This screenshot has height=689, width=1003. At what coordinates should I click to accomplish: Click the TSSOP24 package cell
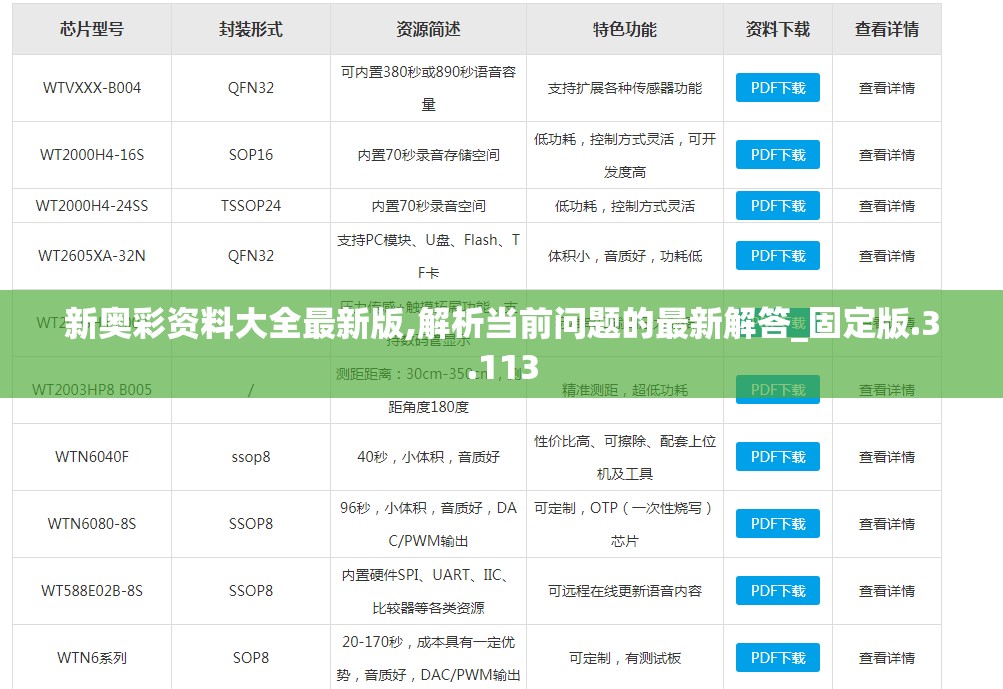[251, 206]
